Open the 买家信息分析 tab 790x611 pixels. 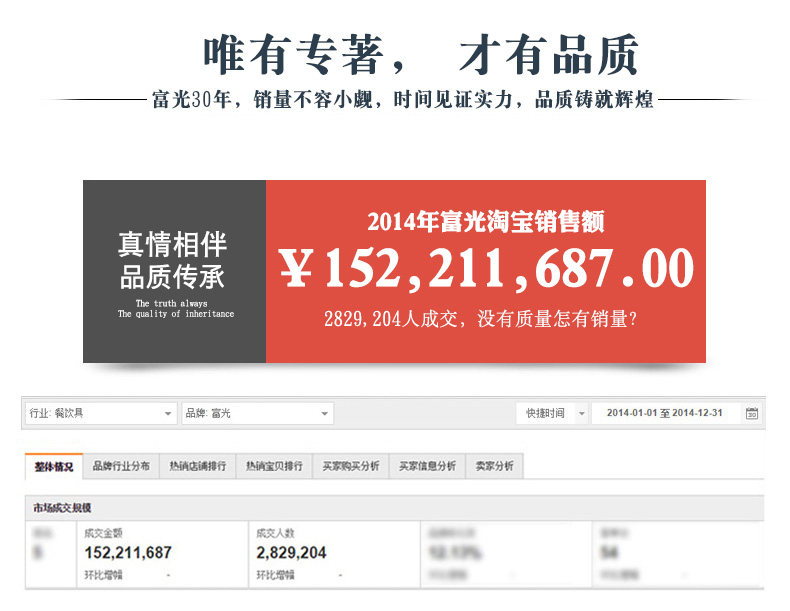coord(427,466)
